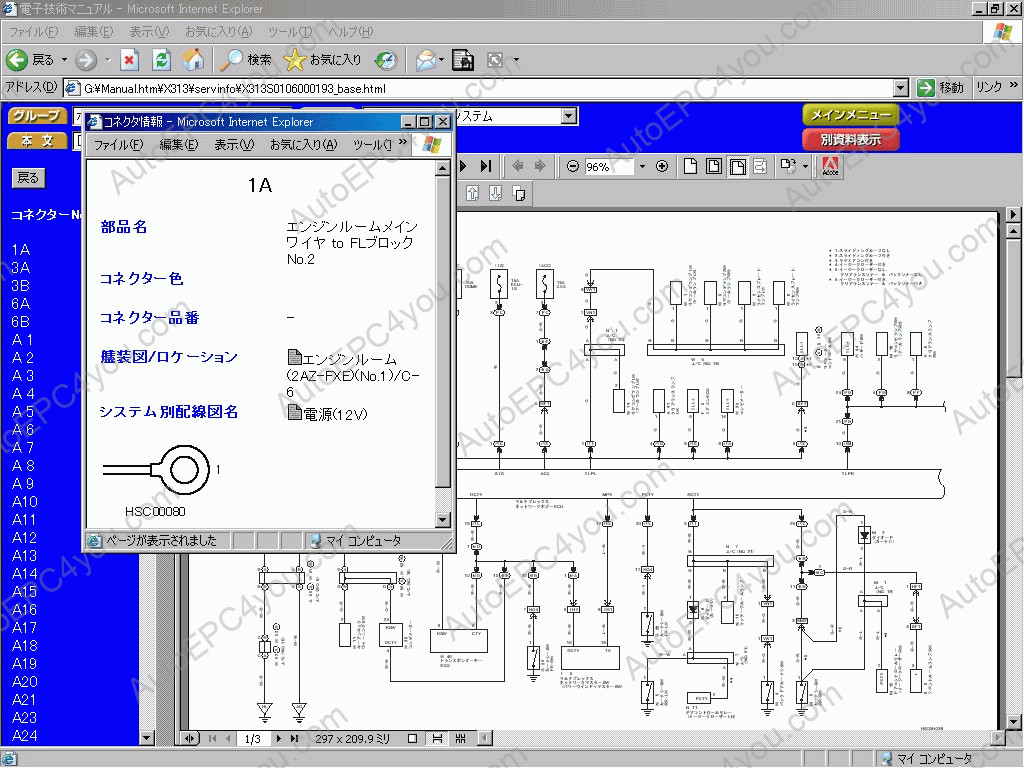Select connector A10 in the list
The image size is (1024, 768).
click(25, 502)
